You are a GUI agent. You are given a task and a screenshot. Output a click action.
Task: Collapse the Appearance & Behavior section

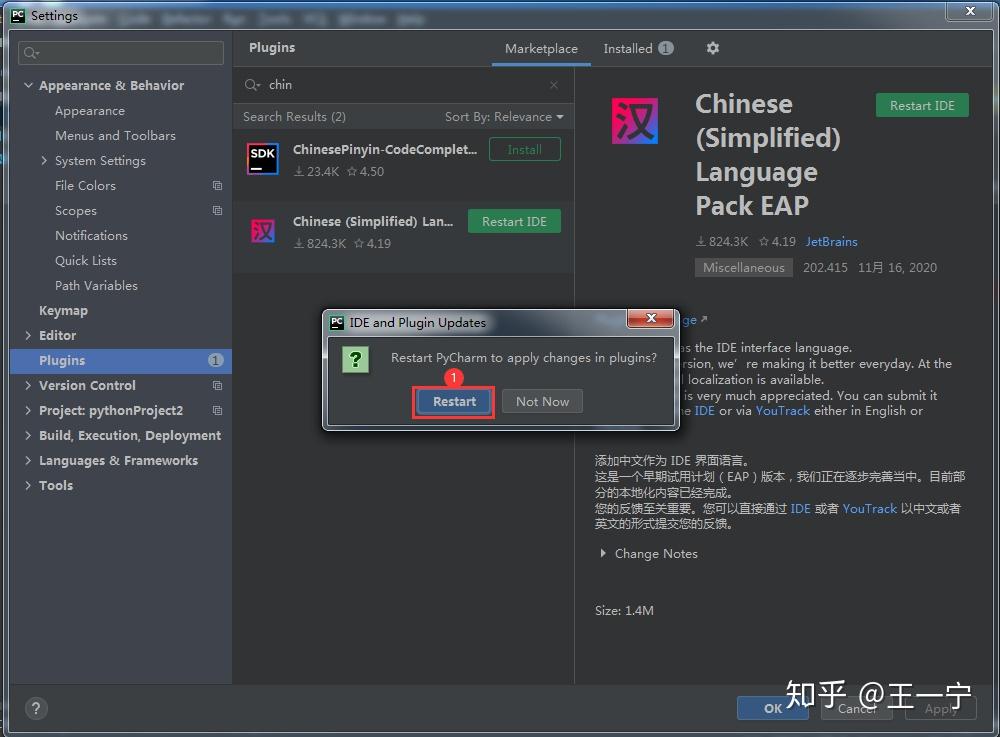point(28,85)
